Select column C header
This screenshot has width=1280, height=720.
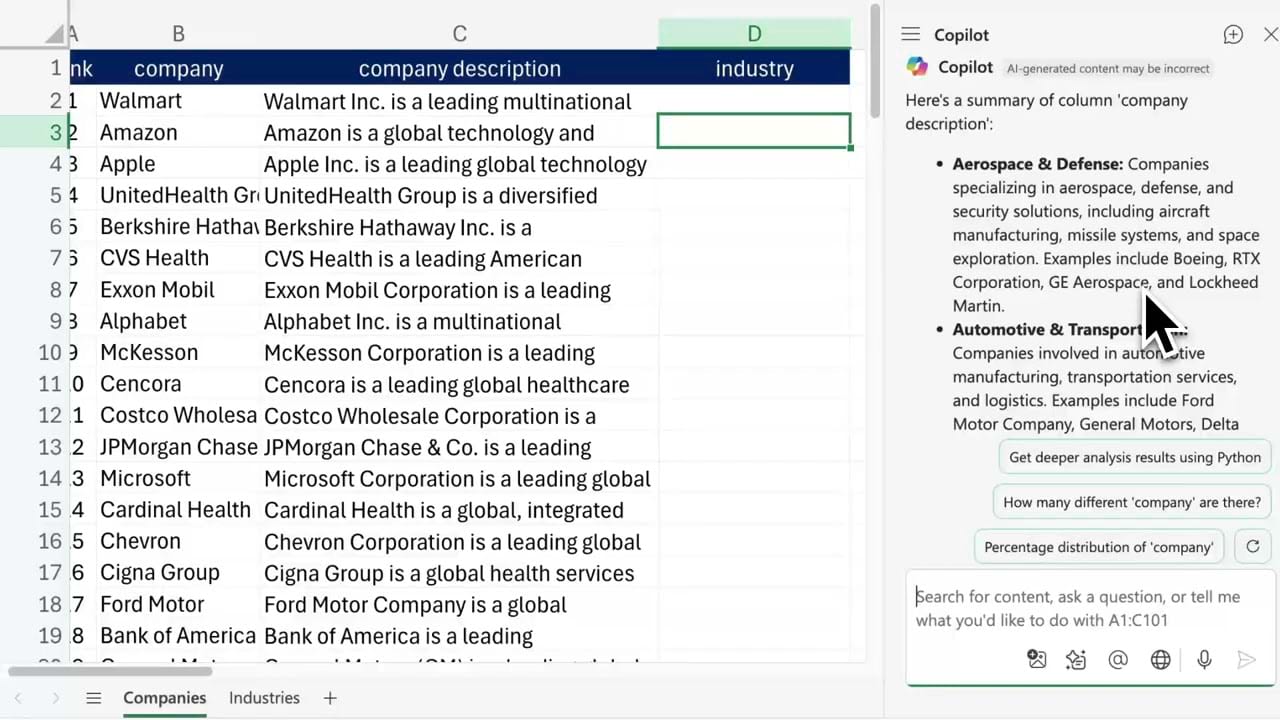tap(459, 34)
